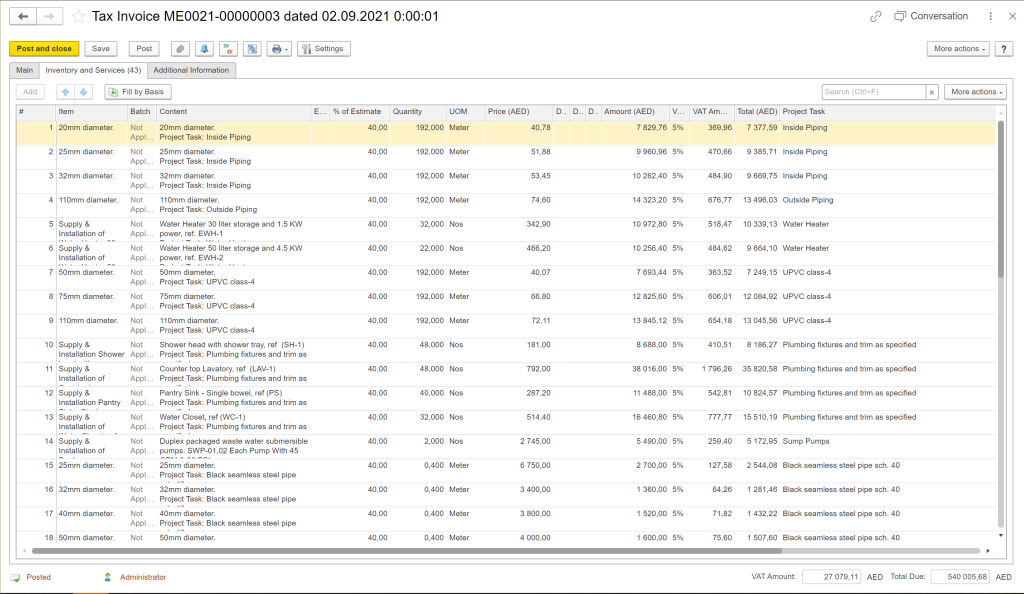Post the document
The width and height of the screenshot is (1024, 594).
pos(144,49)
